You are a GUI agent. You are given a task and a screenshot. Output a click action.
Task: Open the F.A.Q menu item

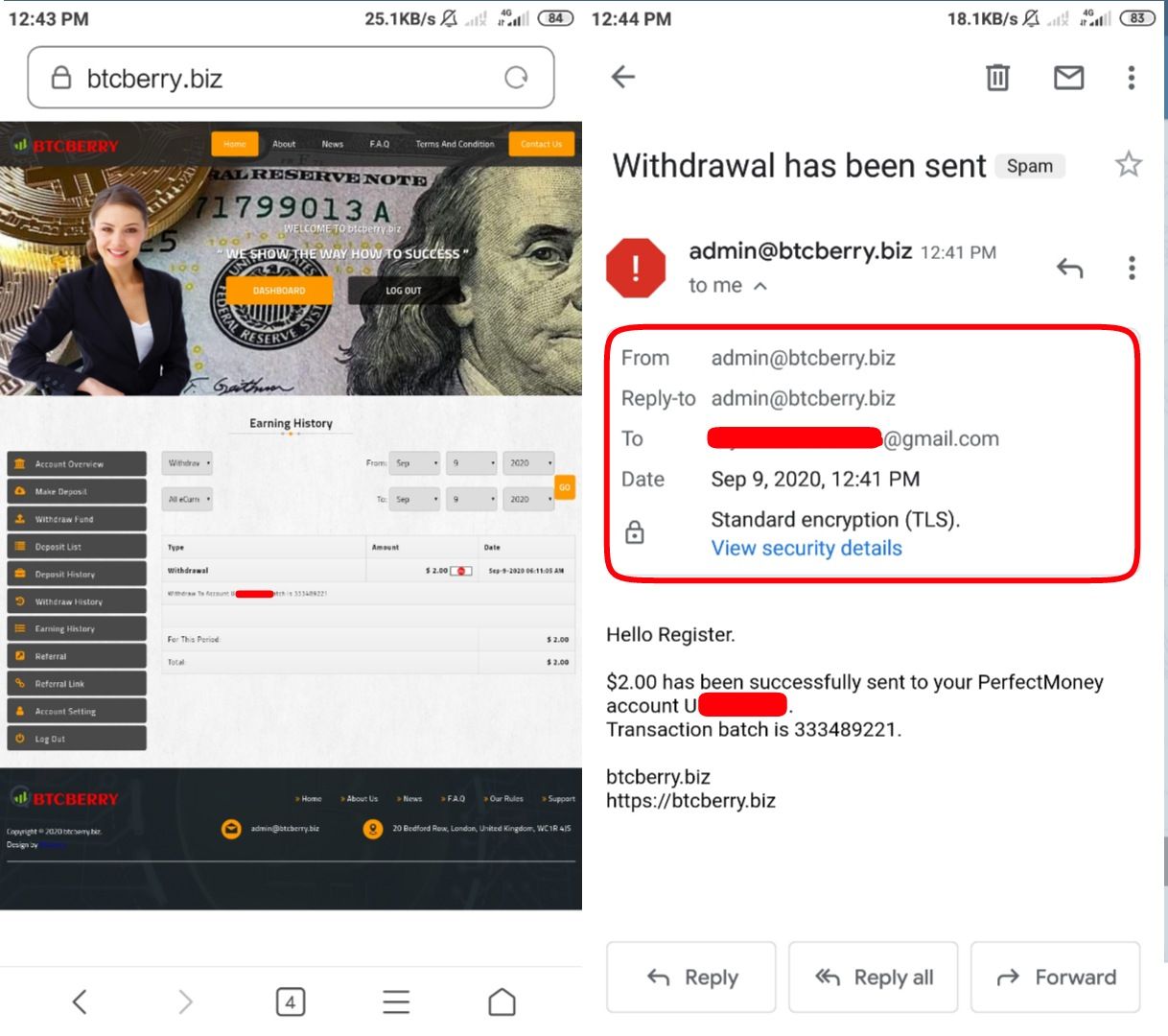(x=380, y=144)
